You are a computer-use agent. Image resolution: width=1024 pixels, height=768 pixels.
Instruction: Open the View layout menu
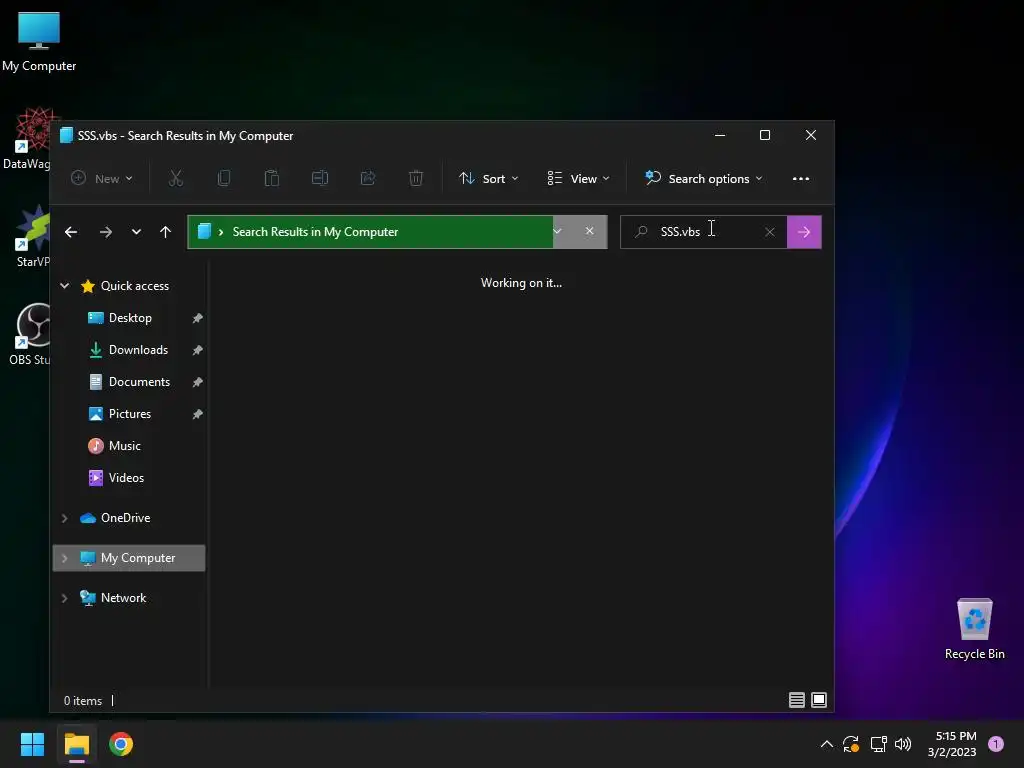click(x=578, y=178)
